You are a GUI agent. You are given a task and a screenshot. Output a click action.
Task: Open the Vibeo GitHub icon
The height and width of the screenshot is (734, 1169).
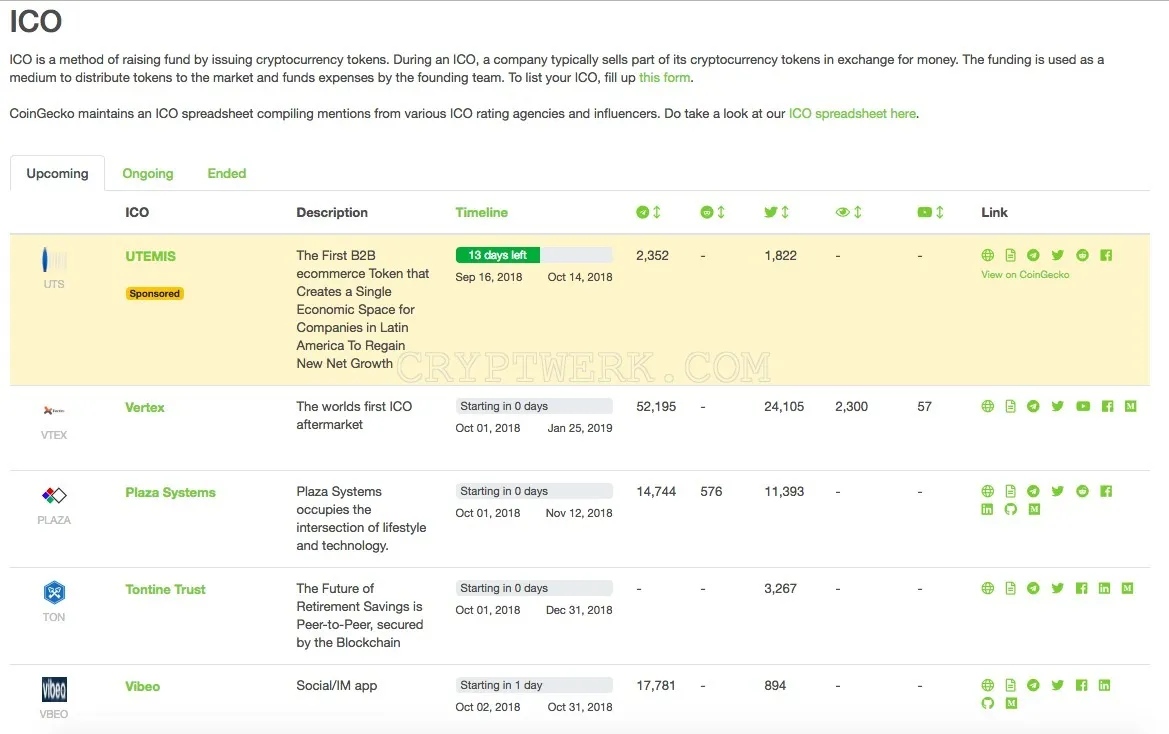(x=987, y=703)
